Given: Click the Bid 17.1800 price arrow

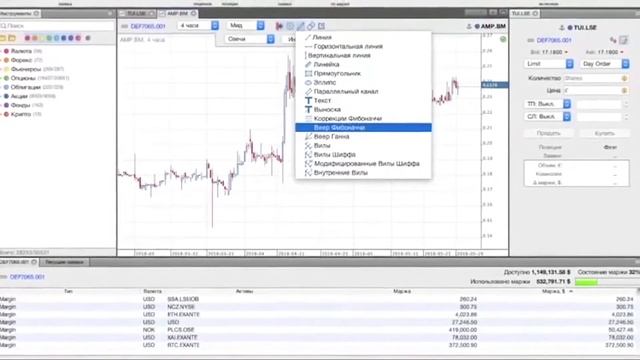Looking at the screenshot, I should pyautogui.click(x=566, y=52).
